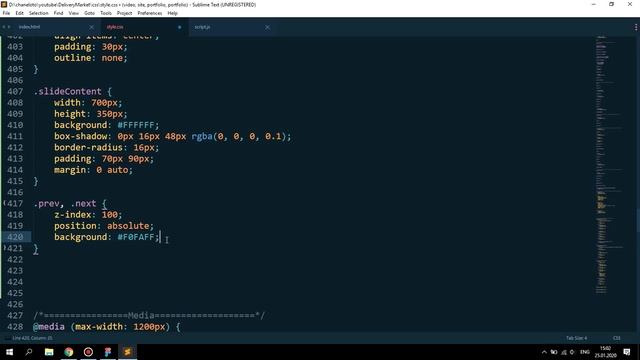This screenshot has width=640, height=360.
Task: Switch to the index.html tab
Action: 29,27
